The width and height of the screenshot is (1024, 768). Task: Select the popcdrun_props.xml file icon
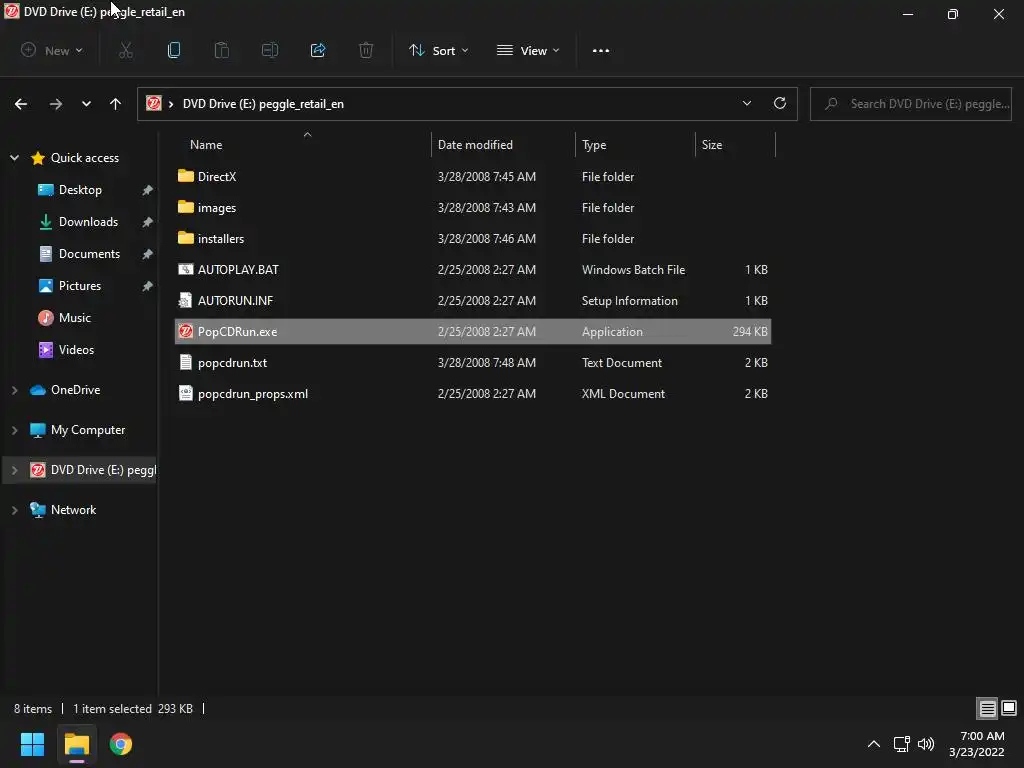(185, 393)
